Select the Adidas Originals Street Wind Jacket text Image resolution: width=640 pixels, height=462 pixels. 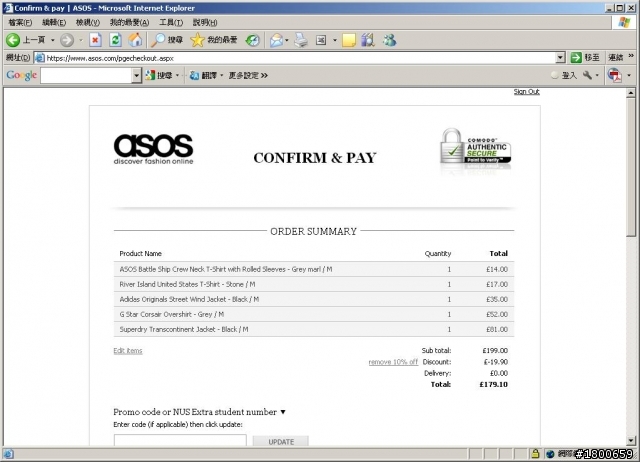(189, 299)
